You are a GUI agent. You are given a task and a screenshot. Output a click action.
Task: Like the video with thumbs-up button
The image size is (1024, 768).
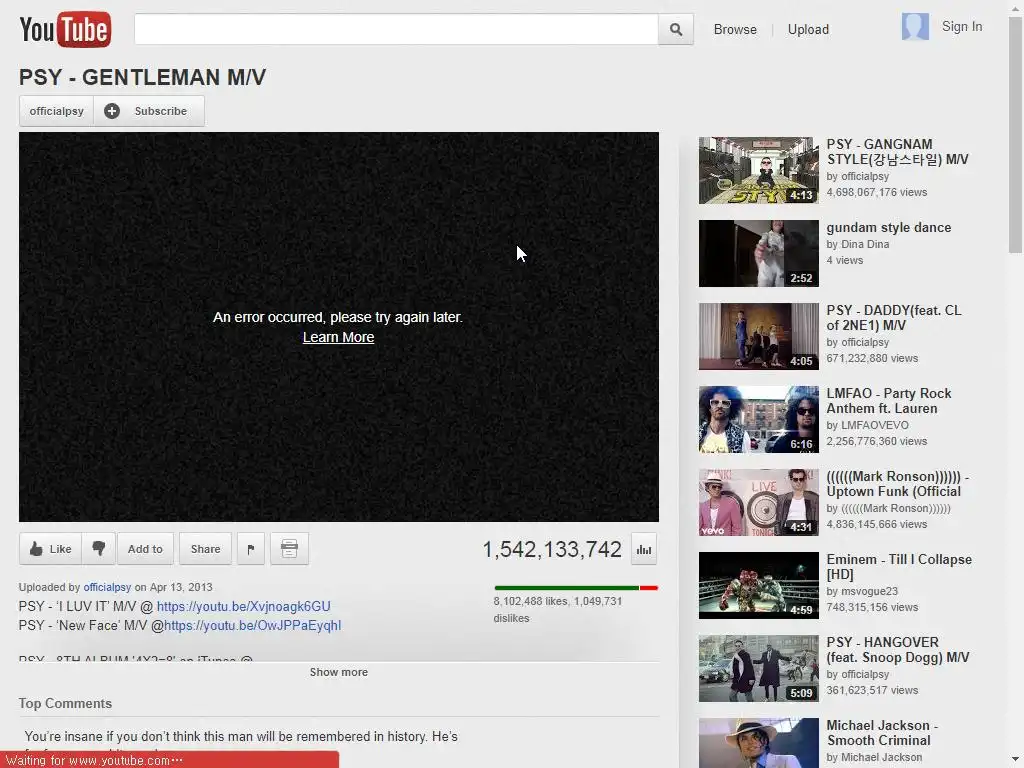click(50, 549)
